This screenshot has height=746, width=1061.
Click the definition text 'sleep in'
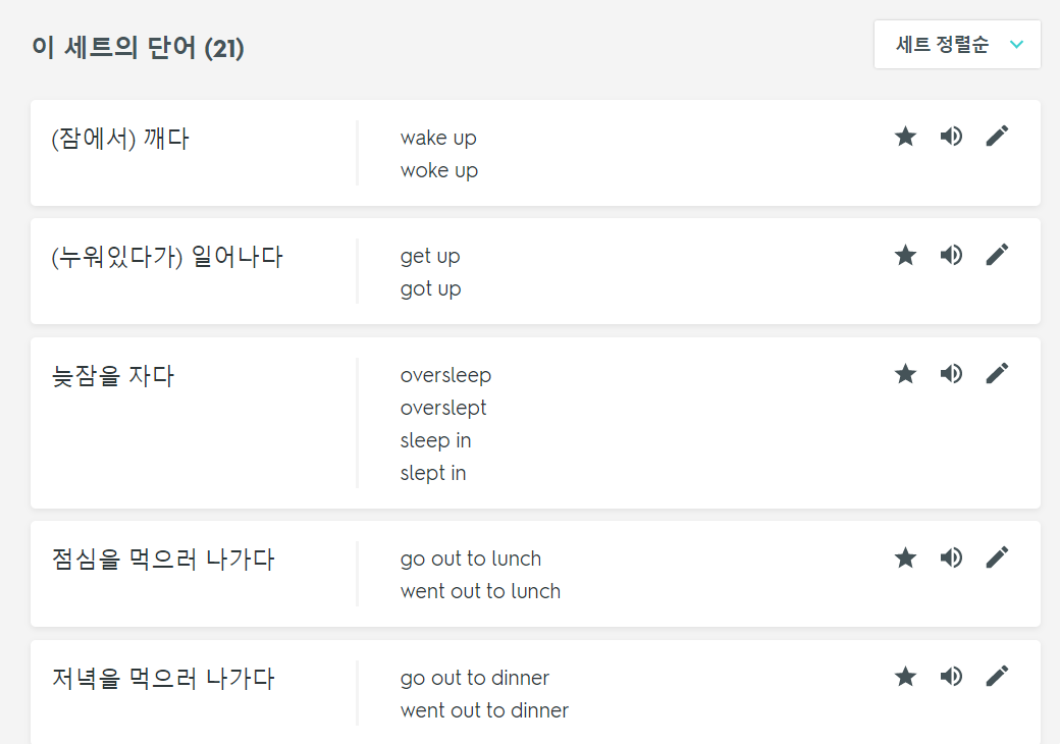(436, 441)
